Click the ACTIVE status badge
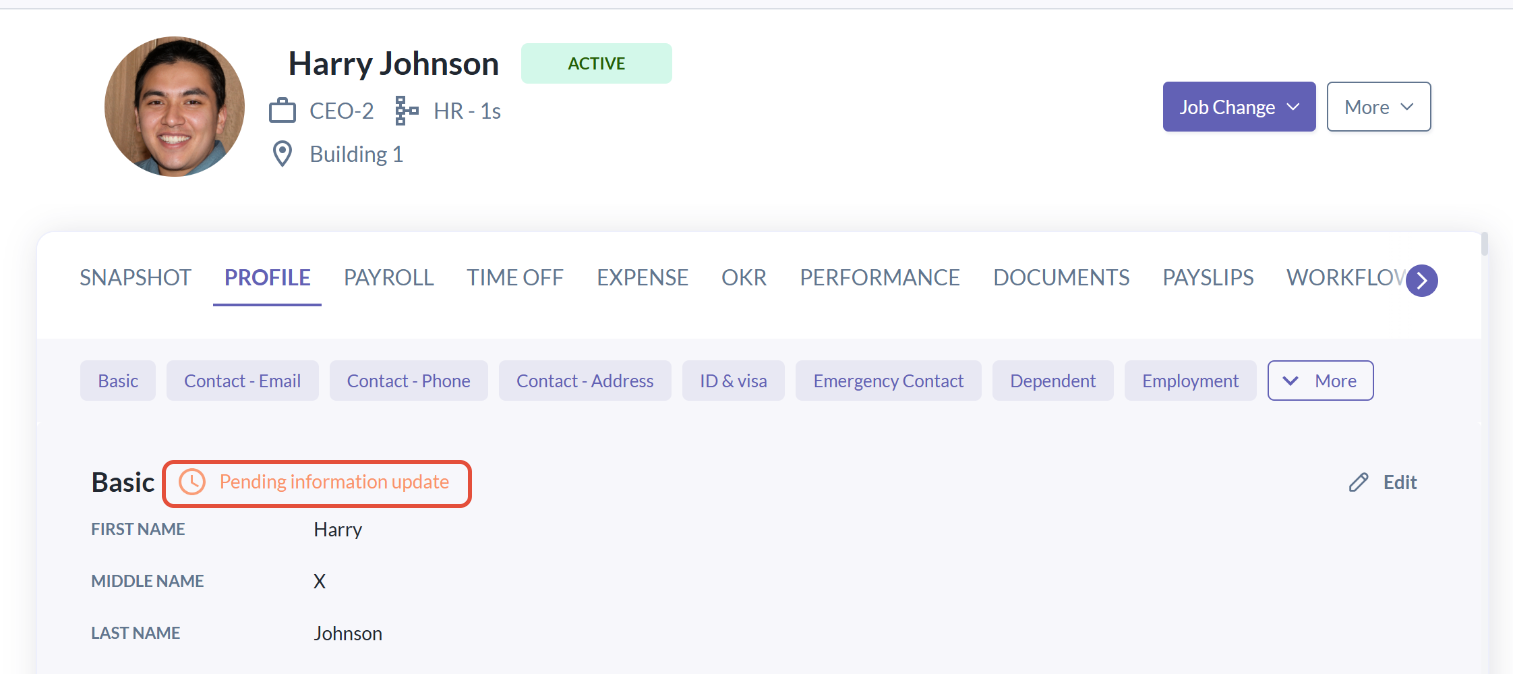1513x674 pixels. 596,63
